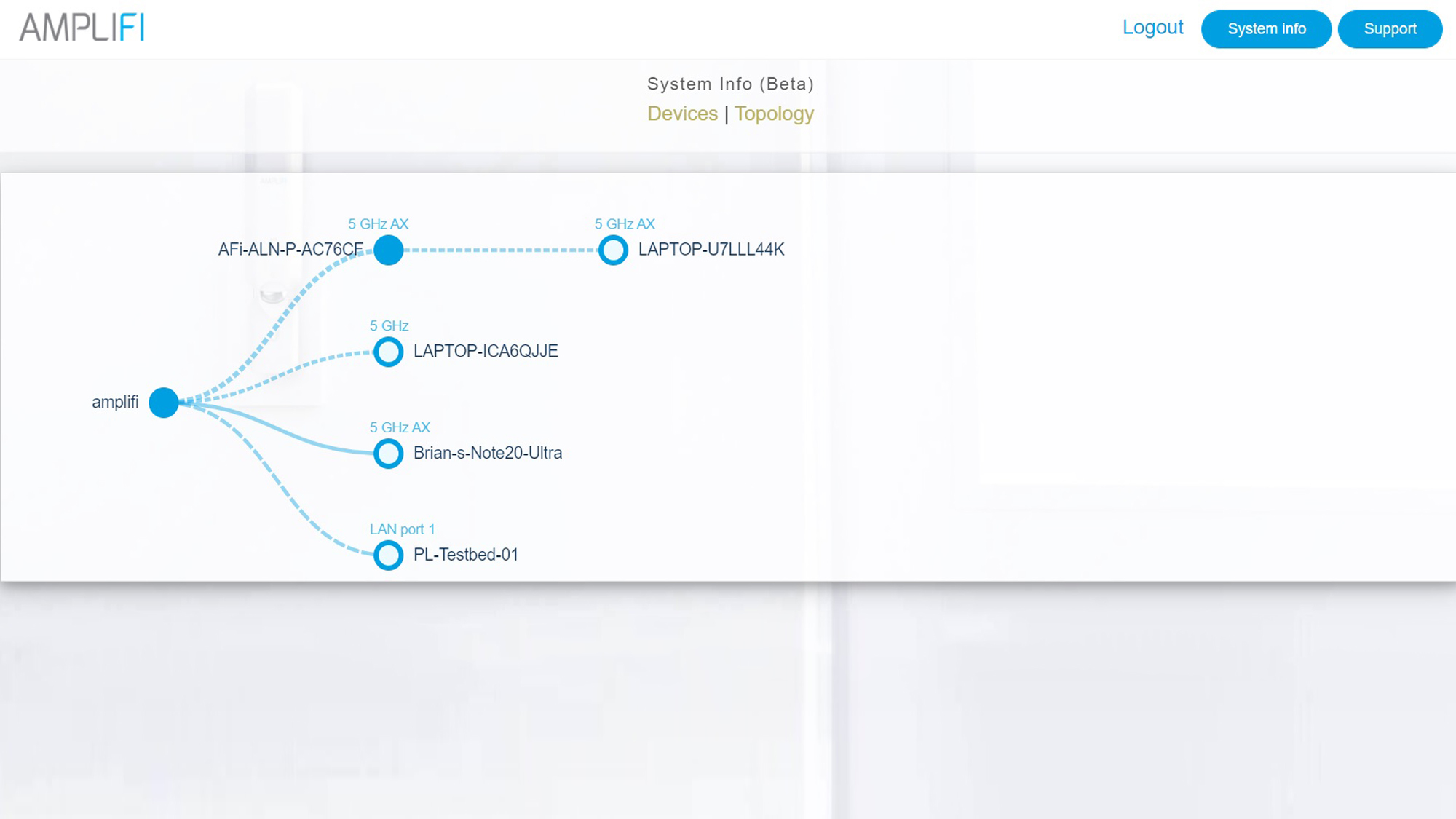1456x819 pixels.
Task: Click the 5 GHz label above LAPTOP-ICA6QJJE
Action: coord(389,326)
